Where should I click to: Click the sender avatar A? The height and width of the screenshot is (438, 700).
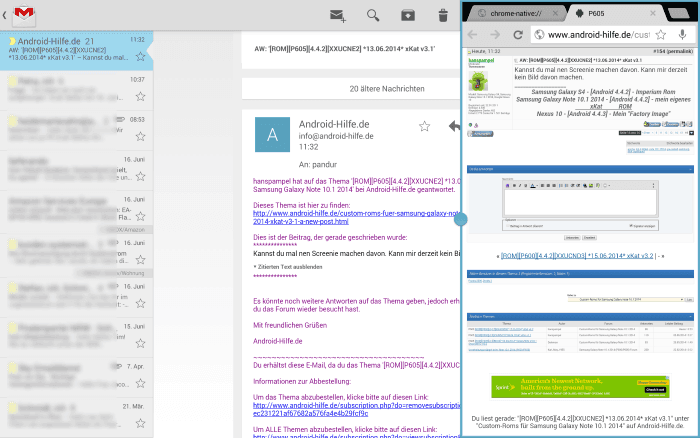tap(272, 134)
